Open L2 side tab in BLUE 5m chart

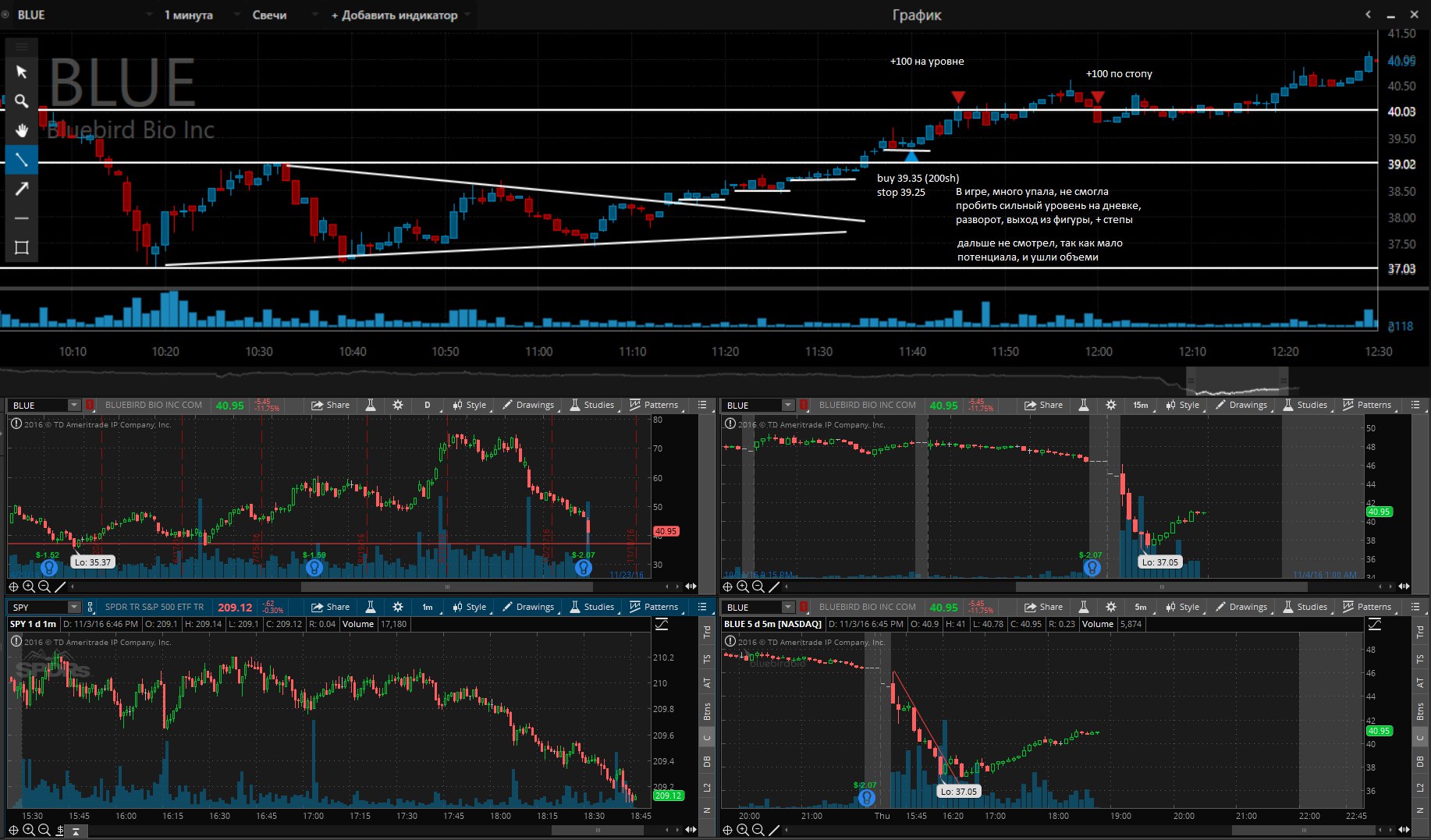(x=1420, y=788)
